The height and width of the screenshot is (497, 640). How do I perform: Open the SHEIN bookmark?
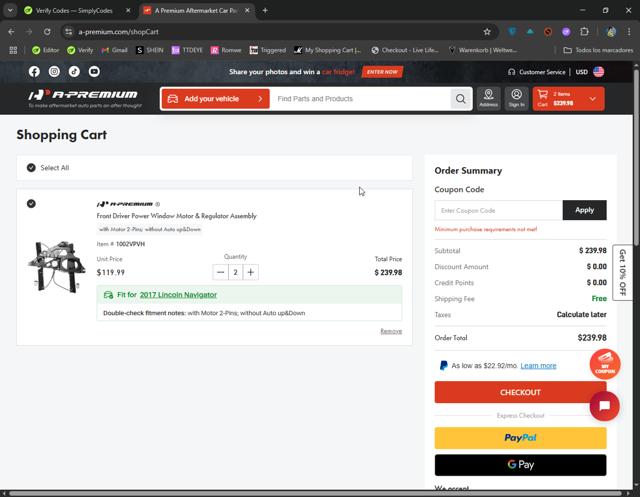tap(150, 50)
